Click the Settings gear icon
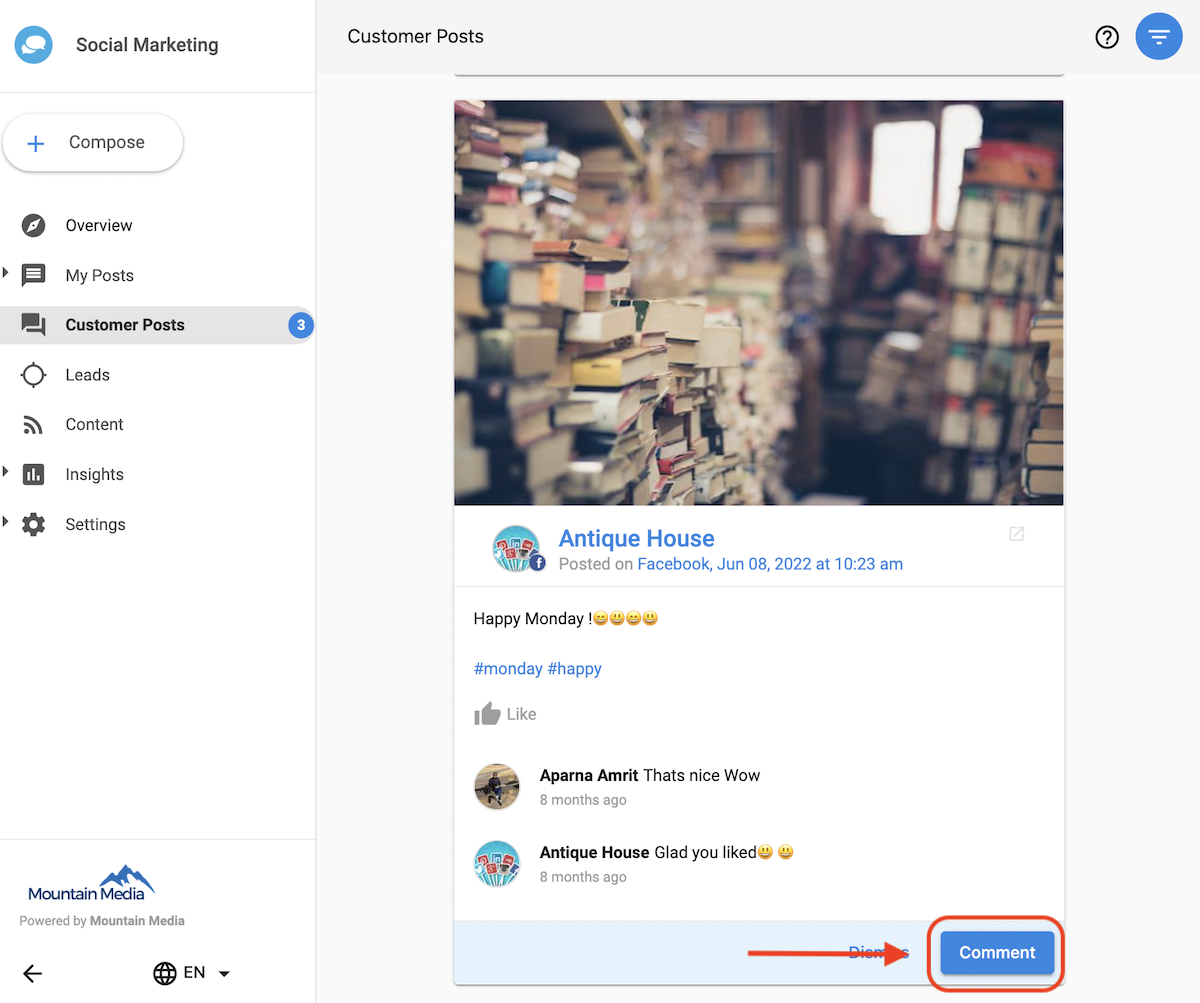The height and width of the screenshot is (1003, 1200). (34, 524)
